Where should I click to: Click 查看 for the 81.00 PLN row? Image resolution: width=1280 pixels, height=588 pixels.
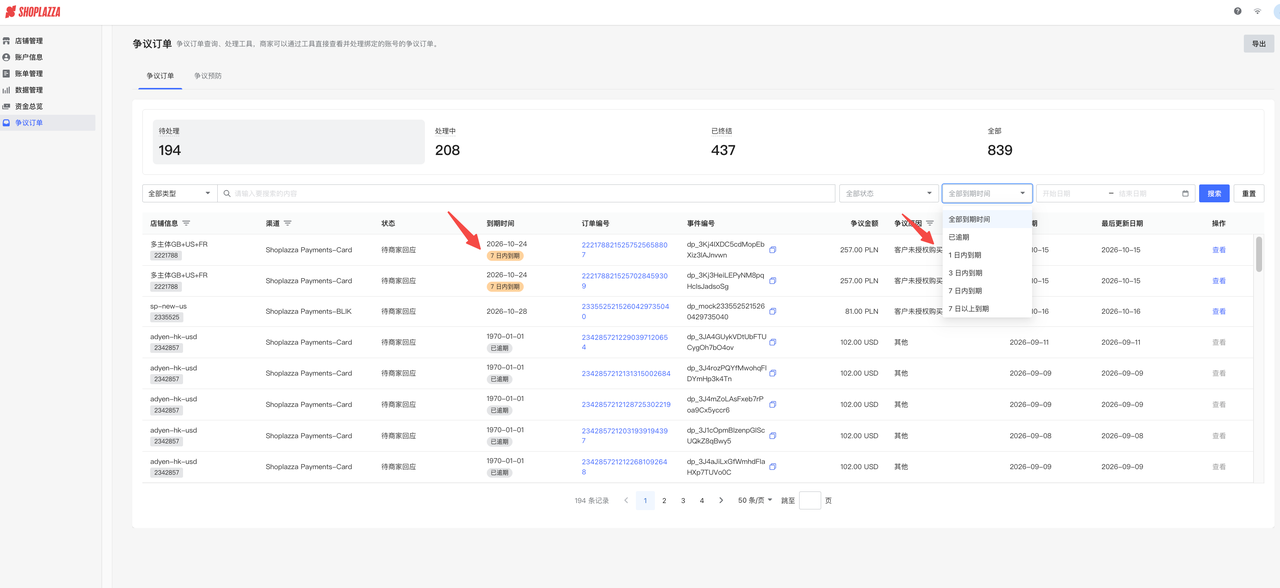tap(1218, 311)
